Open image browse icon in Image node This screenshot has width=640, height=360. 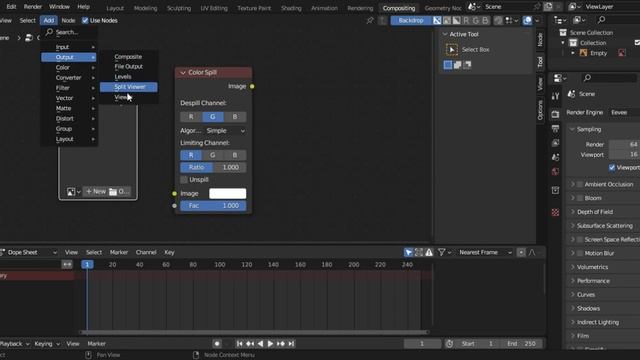tap(72, 191)
